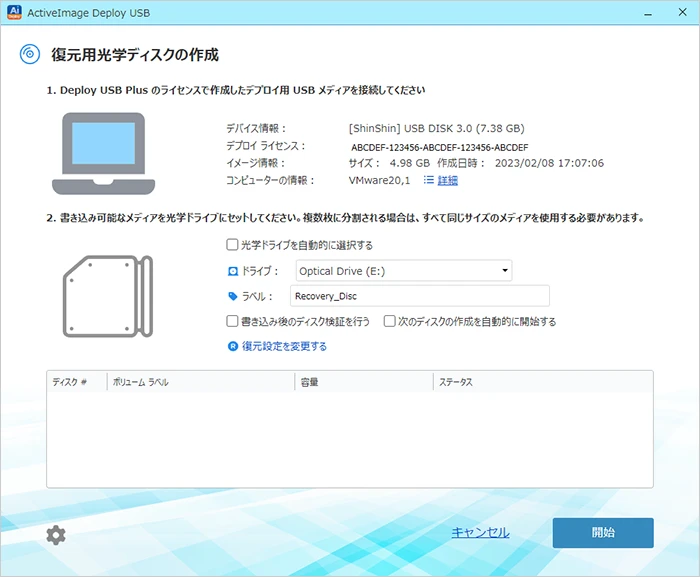Viewport: 700px width, 577px height.
Task: Minimize the ActiveImage Deploy USB window
Action: [x=648, y=13]
